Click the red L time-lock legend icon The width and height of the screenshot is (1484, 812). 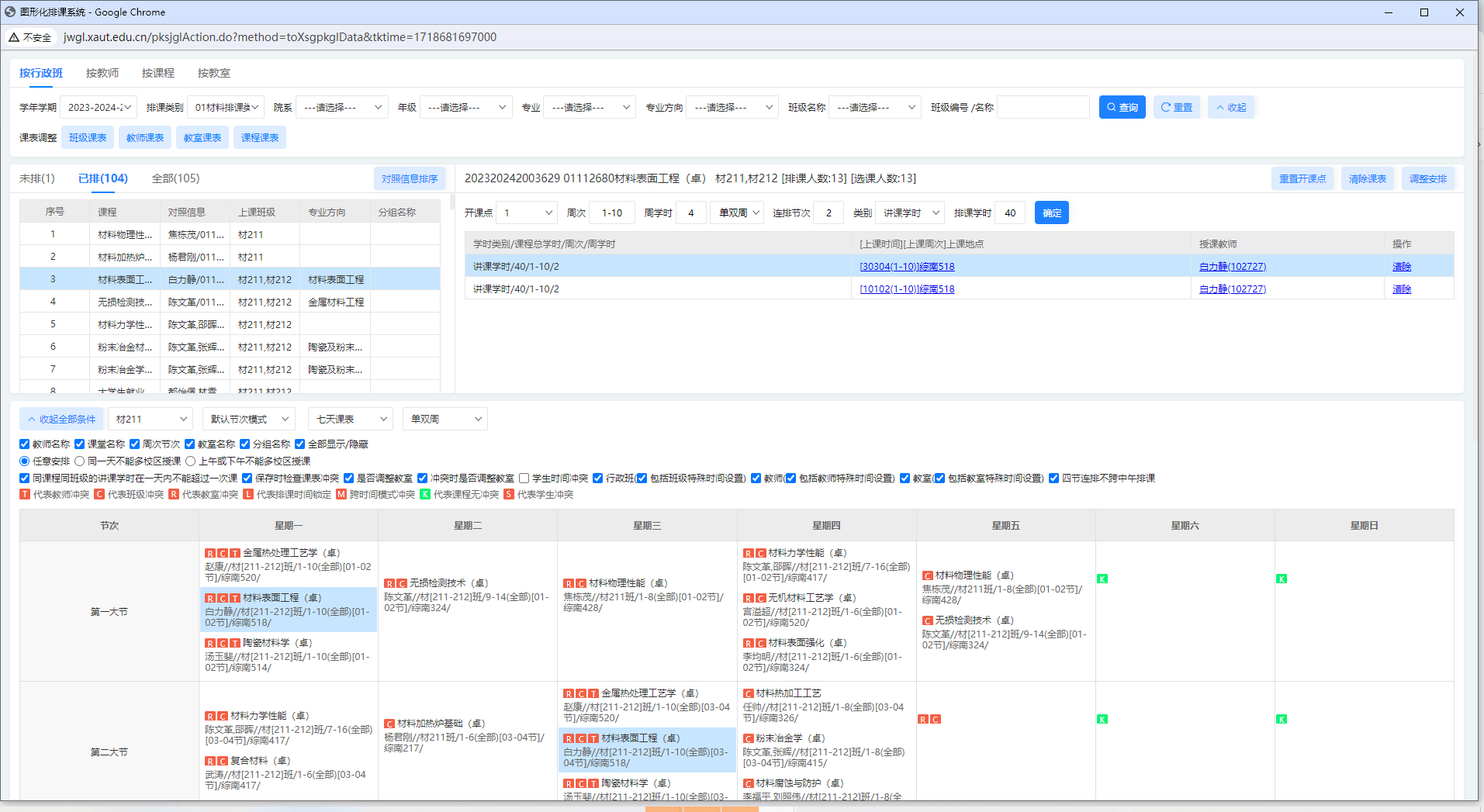coord(248,495)
